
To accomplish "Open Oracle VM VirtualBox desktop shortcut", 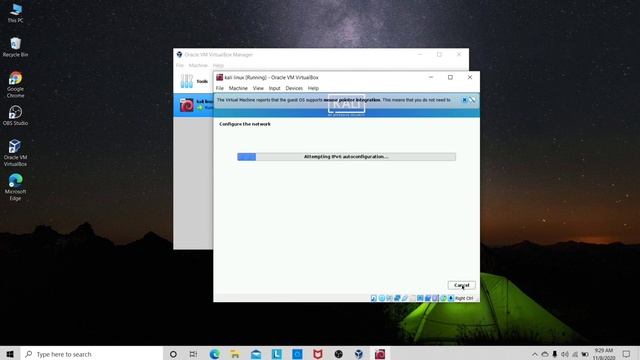I will coord(16,153).
